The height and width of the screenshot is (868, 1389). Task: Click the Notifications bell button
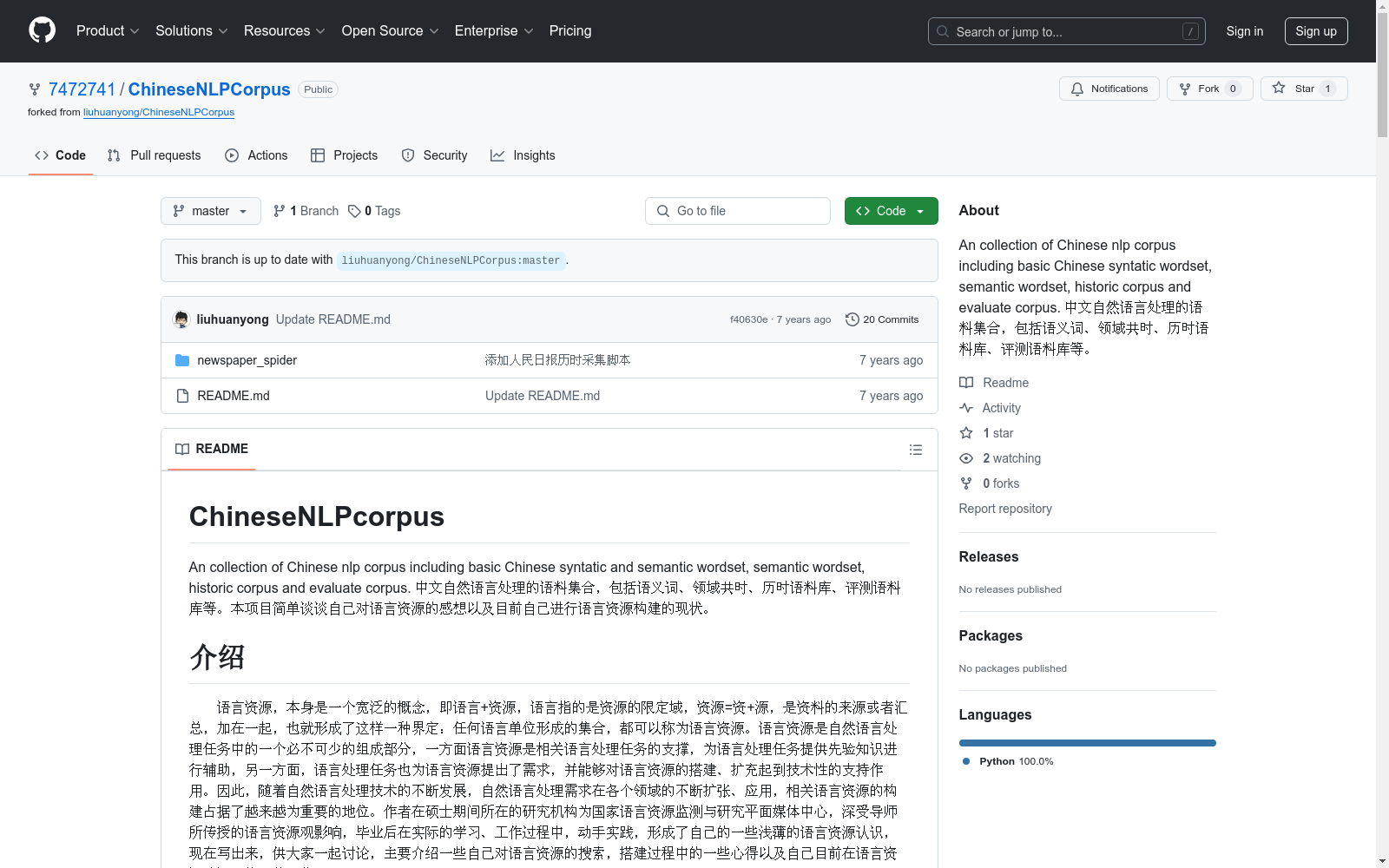[1109, 89]
